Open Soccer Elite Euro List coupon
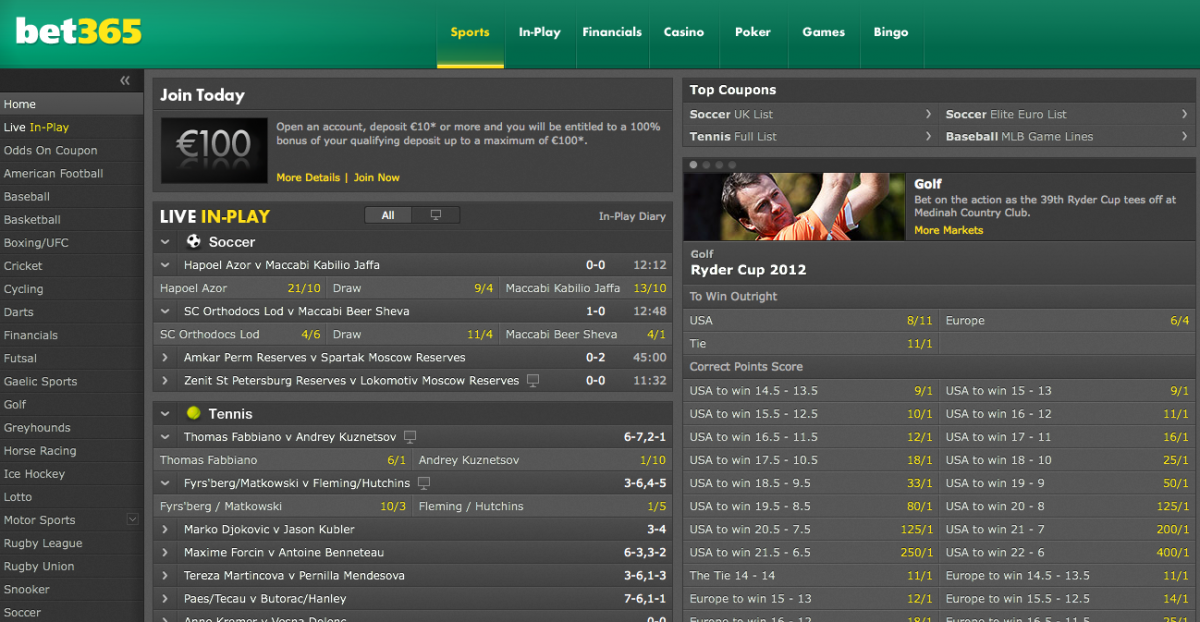Viewport: 1200px width, 622px height. click(1067, 114)
